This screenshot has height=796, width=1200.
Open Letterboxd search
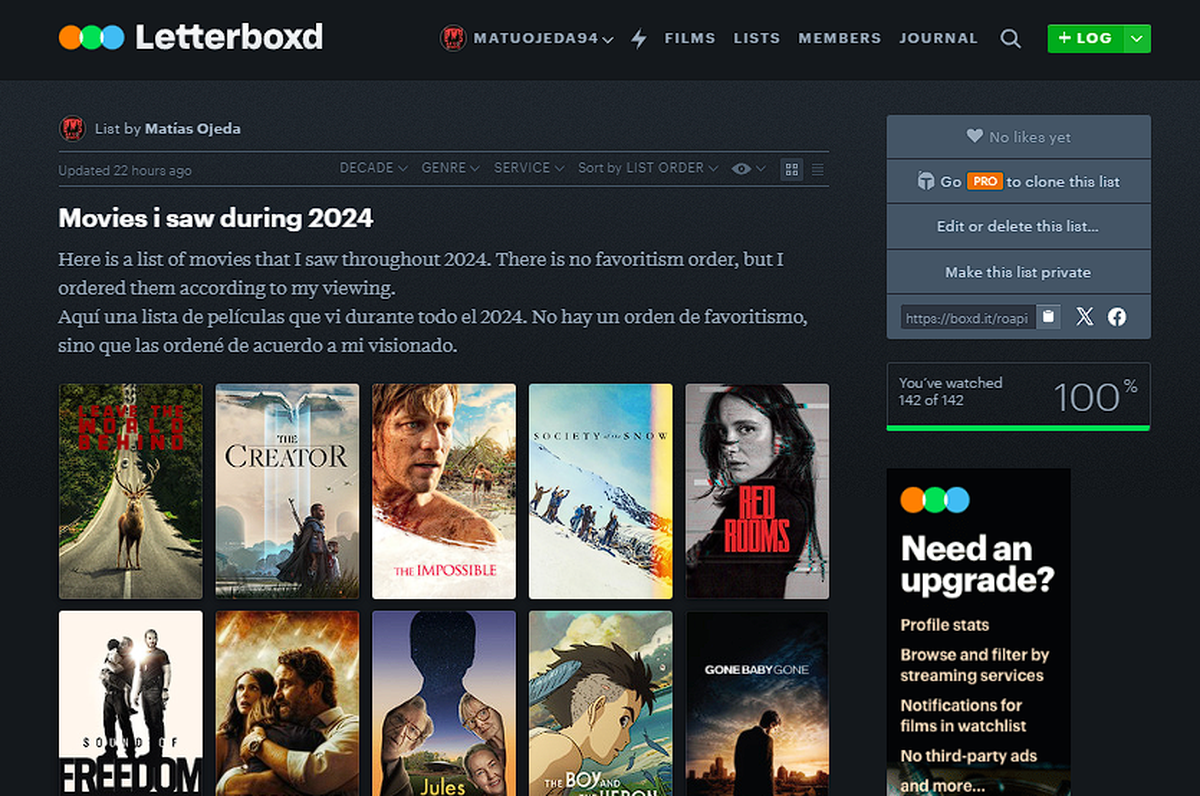click(x=1010, y=38)
